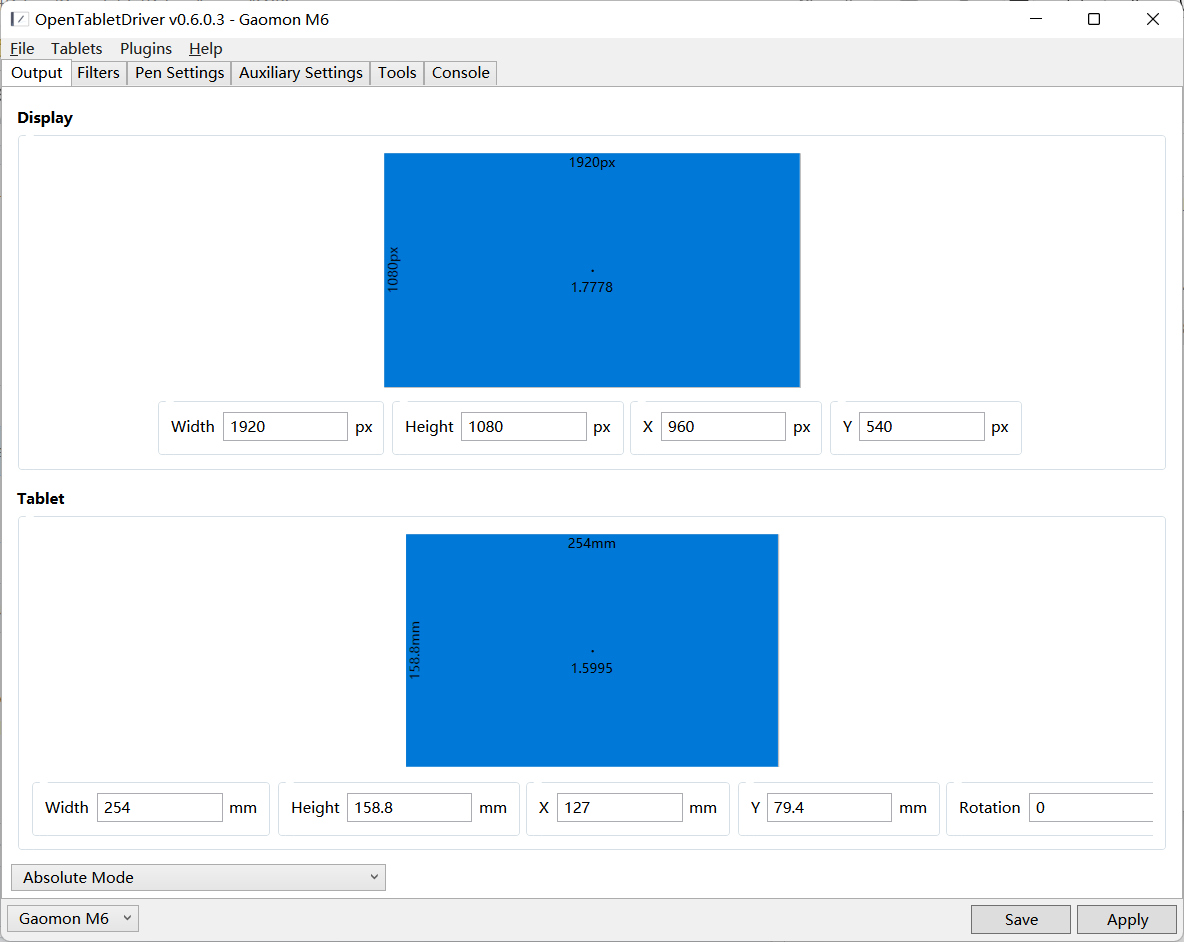The height and width of the screenshot is (942, 1184).
Task: Click the Tablet Rotation input field
Action: point(1091,808)
